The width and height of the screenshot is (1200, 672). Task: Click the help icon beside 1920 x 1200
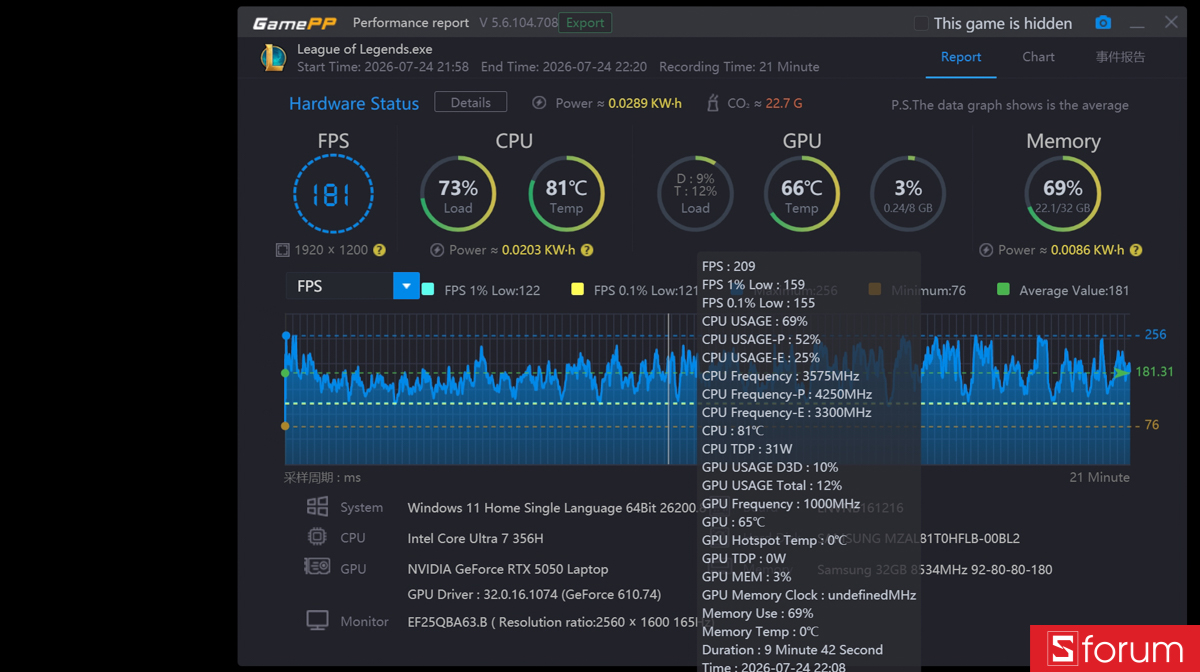point(379,250)
